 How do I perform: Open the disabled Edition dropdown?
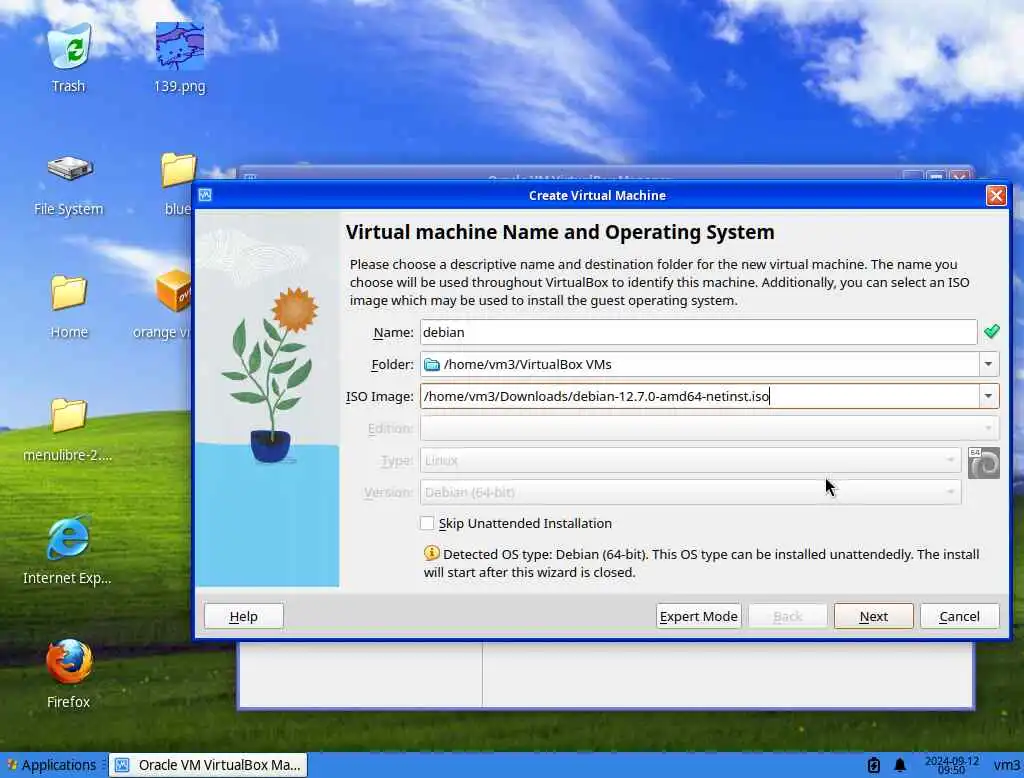(x=709, y=428)
